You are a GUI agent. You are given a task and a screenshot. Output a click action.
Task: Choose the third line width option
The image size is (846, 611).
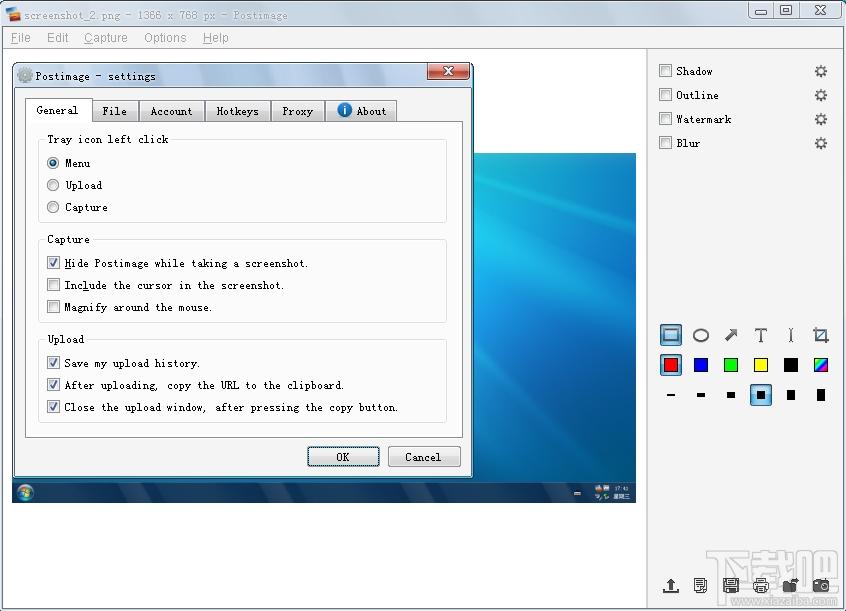731,395
